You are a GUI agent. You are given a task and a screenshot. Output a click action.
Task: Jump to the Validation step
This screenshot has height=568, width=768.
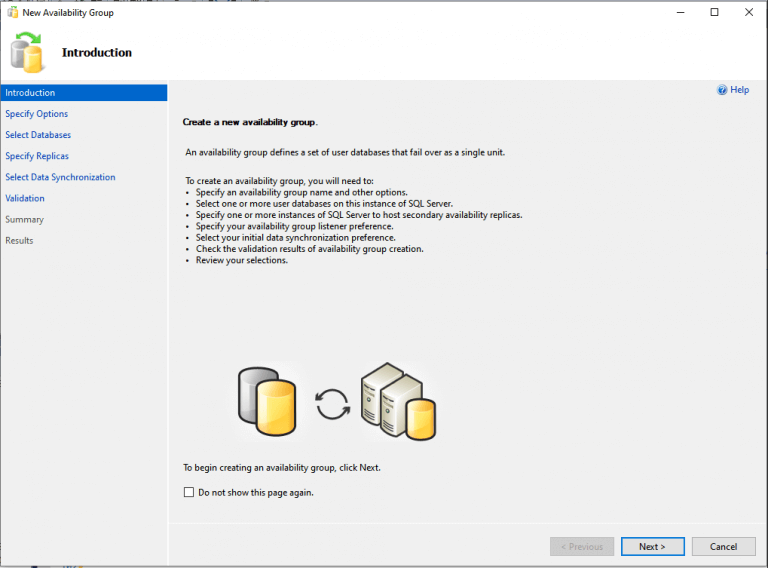(25, 198)
